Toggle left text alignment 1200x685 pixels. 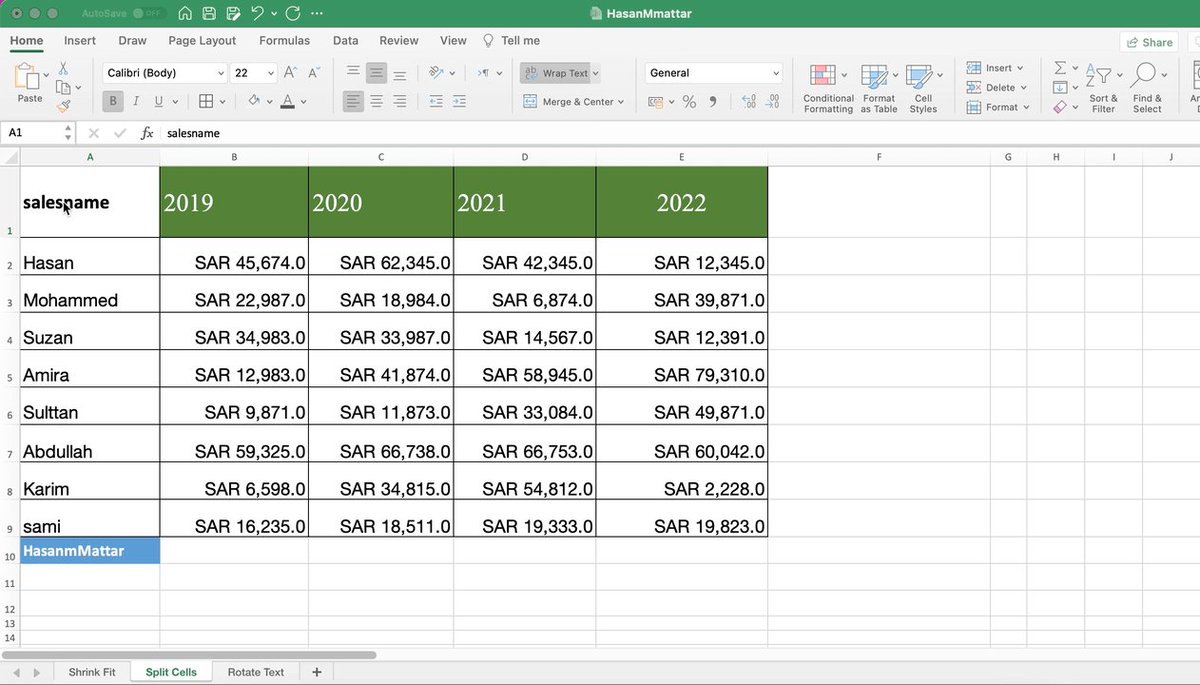[353, 101]
